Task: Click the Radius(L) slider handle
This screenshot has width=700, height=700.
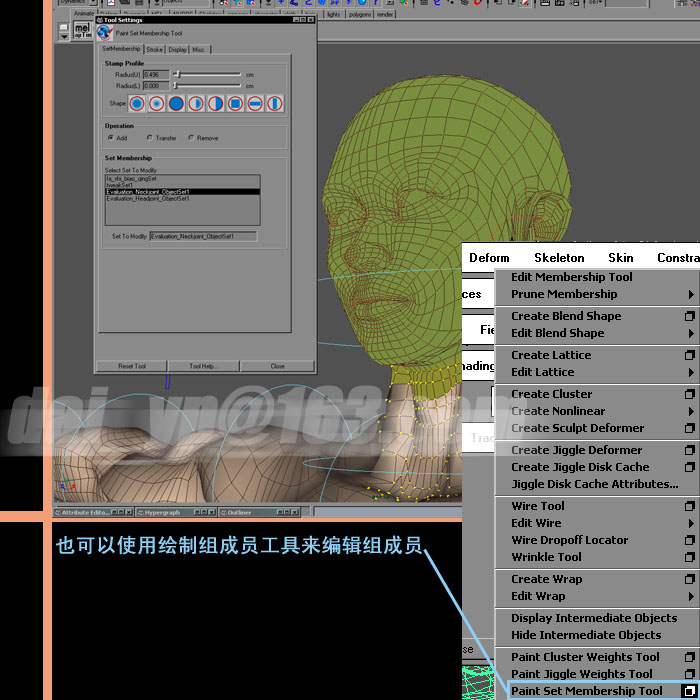Action: [176, 85]
